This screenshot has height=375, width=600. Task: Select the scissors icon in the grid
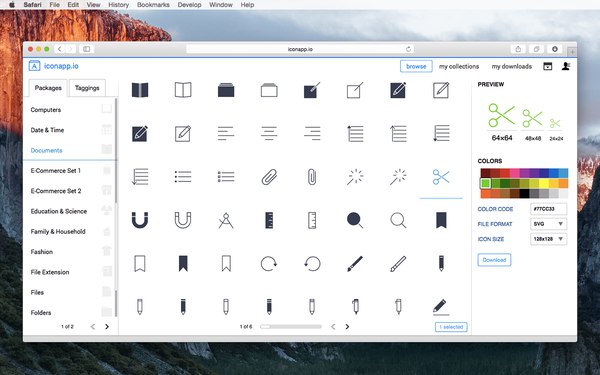(x=441, y=177)
